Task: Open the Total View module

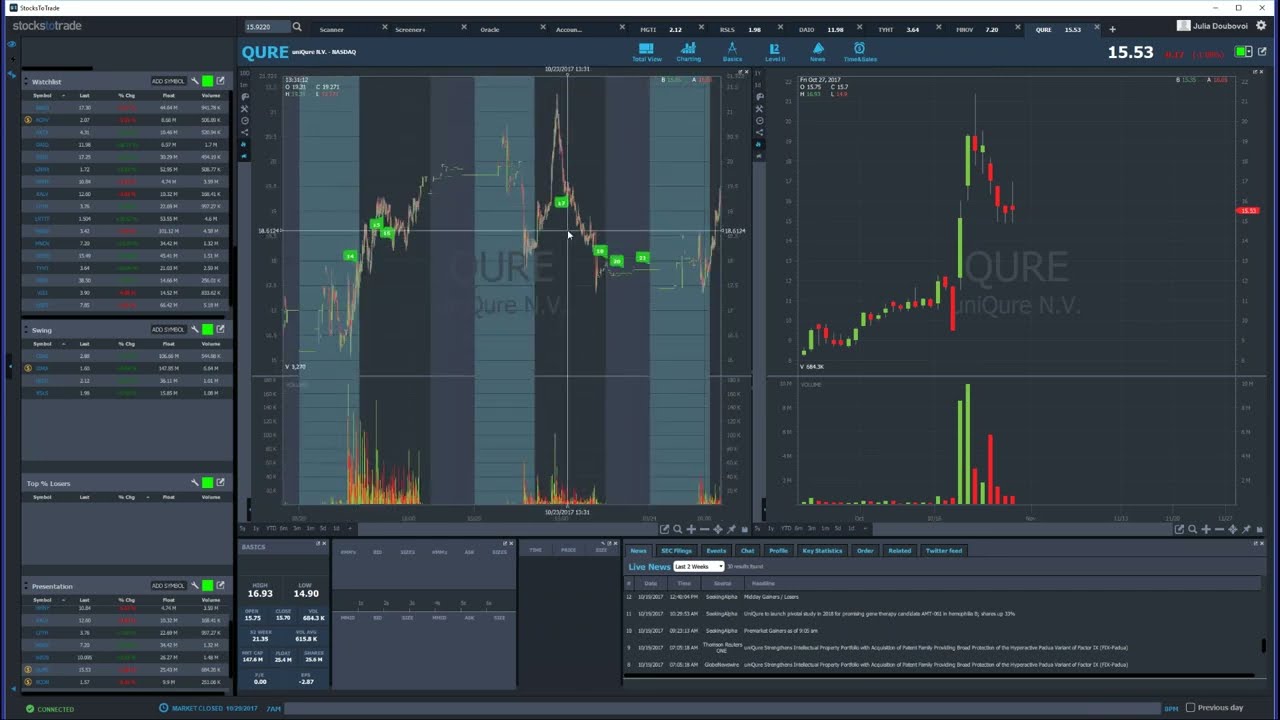Action: pyautogui.click(x=646, y=52)
